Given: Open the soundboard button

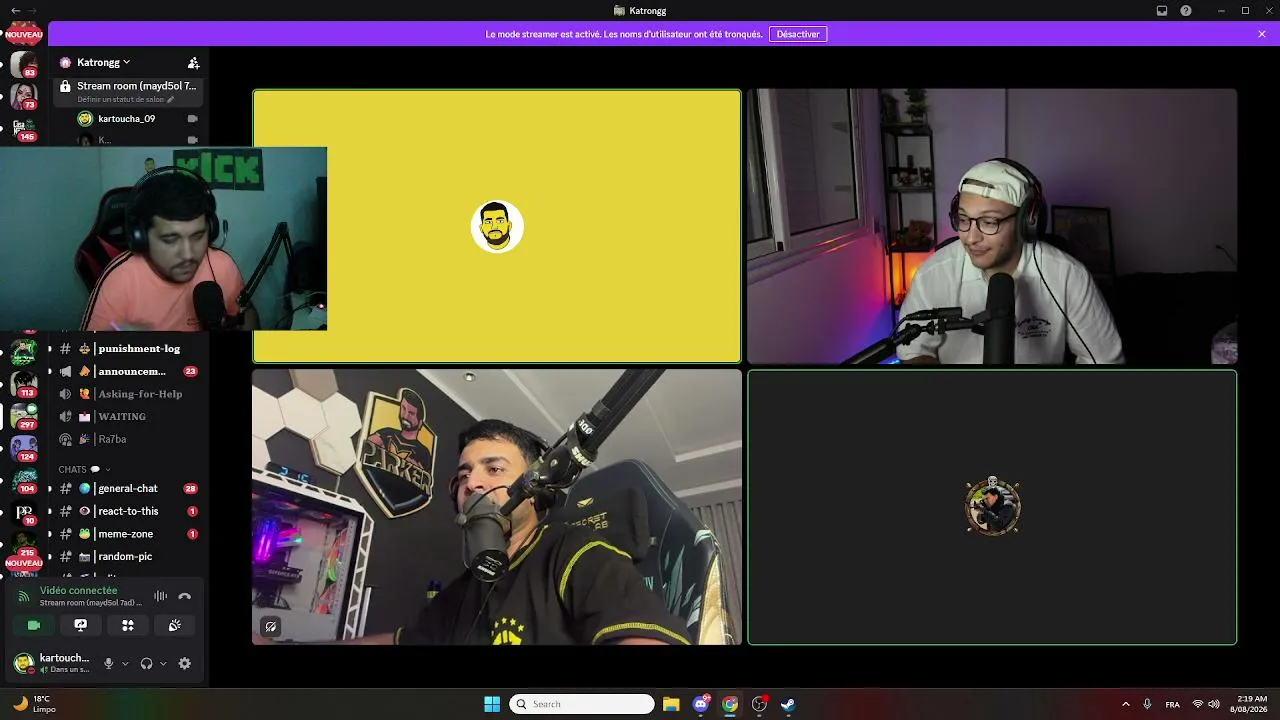Looking at the screenshot, I should (x=174, y=625).
